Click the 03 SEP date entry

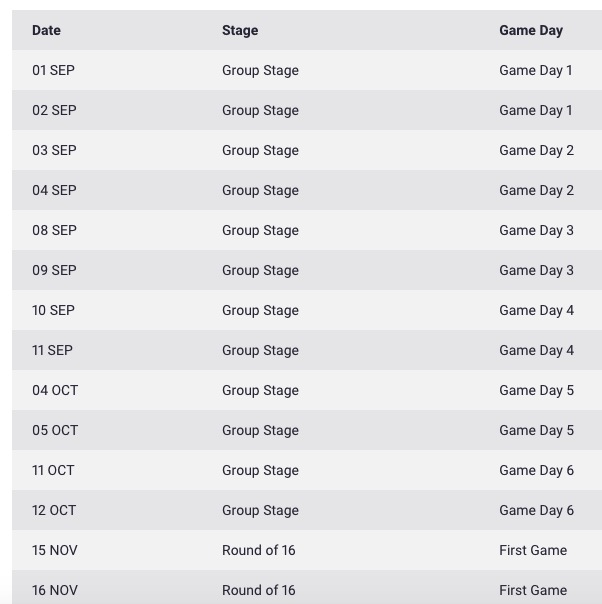point(54,150)
